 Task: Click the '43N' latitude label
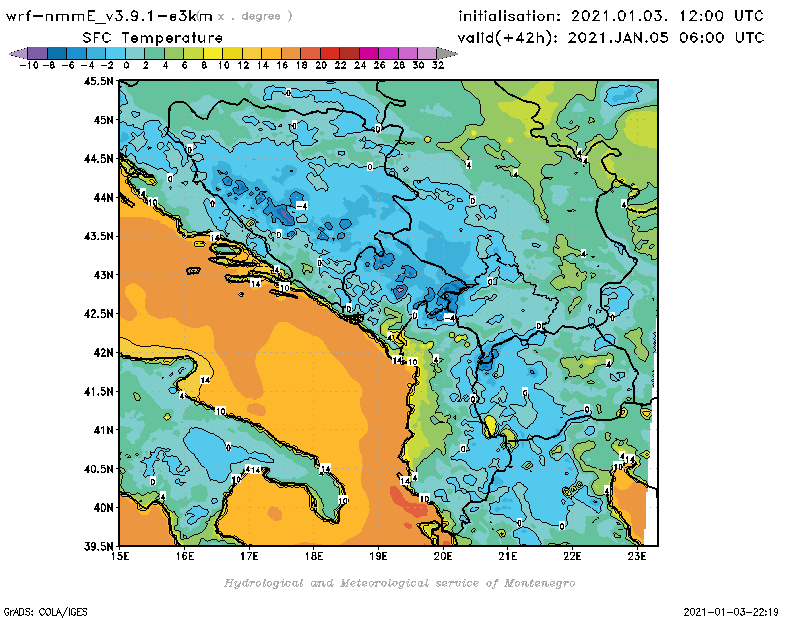(103, 275)
